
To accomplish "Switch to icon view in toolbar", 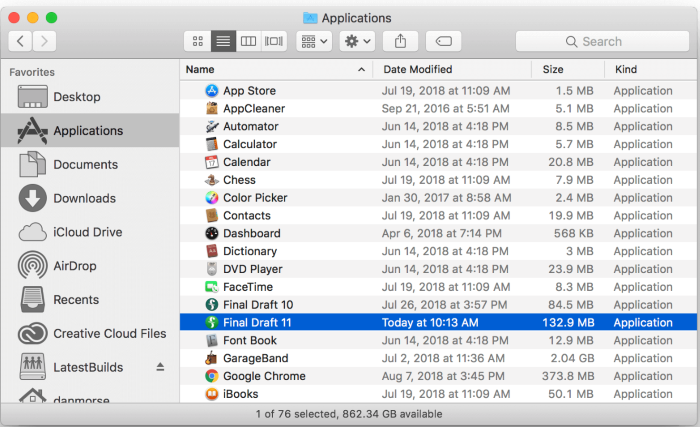I will pyautogui.click(x=198, y=41).
